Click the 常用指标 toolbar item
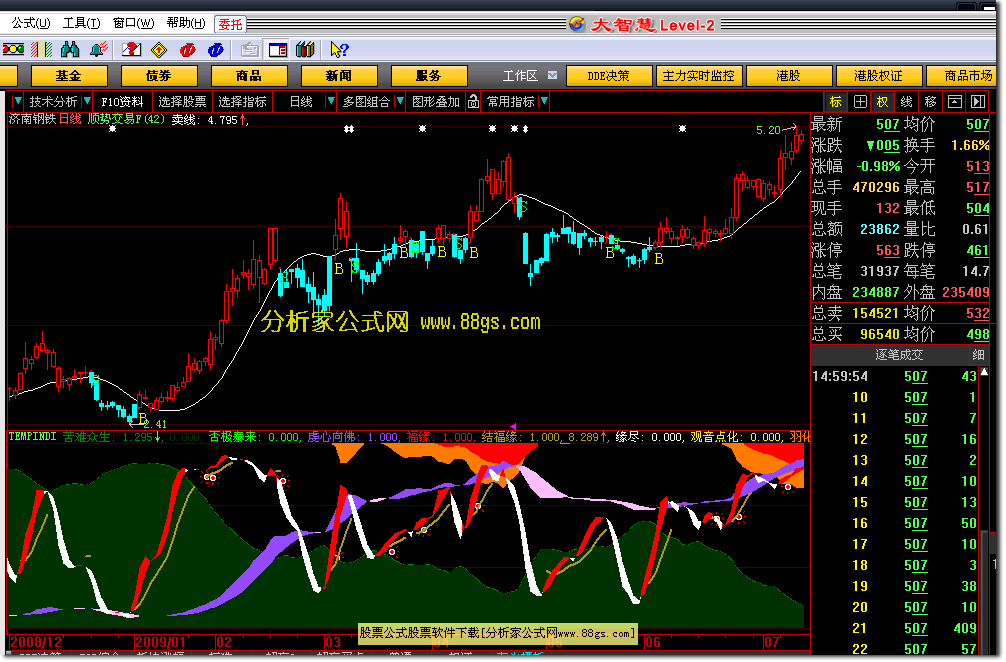This screenshot has height=662, width=1006. 511,101
